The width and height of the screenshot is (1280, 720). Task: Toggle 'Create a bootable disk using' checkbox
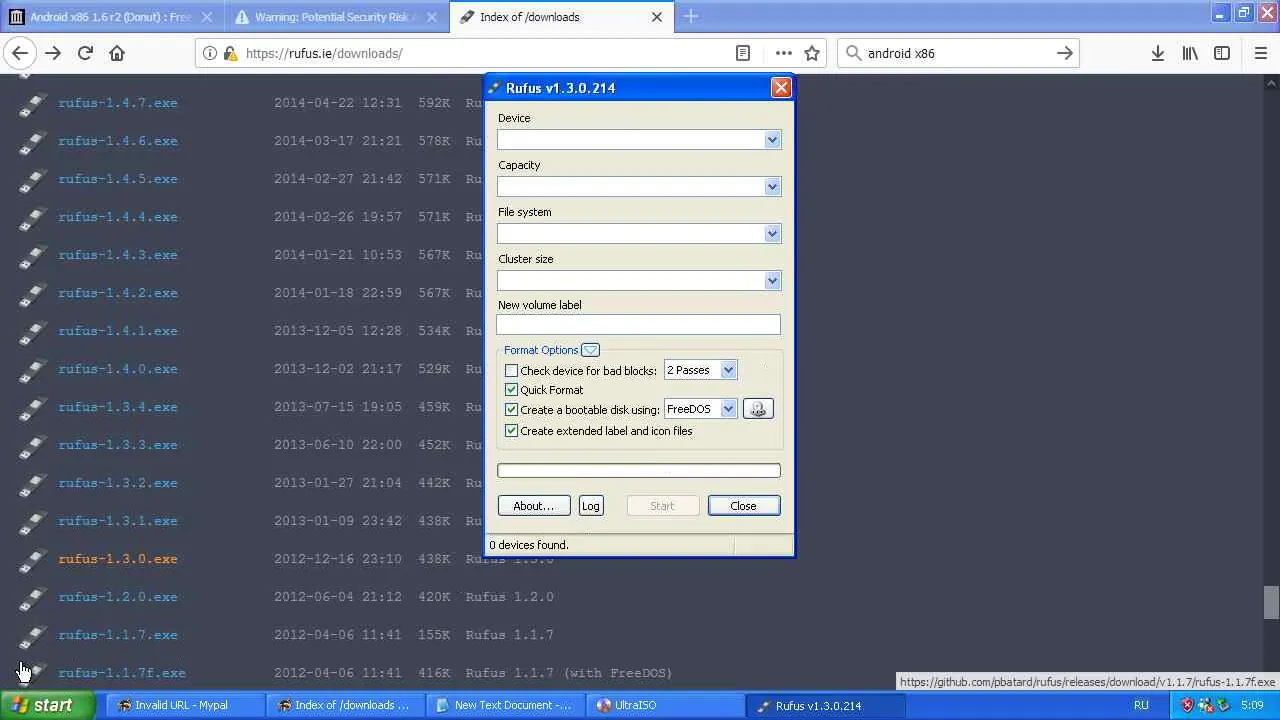(511, 410)
